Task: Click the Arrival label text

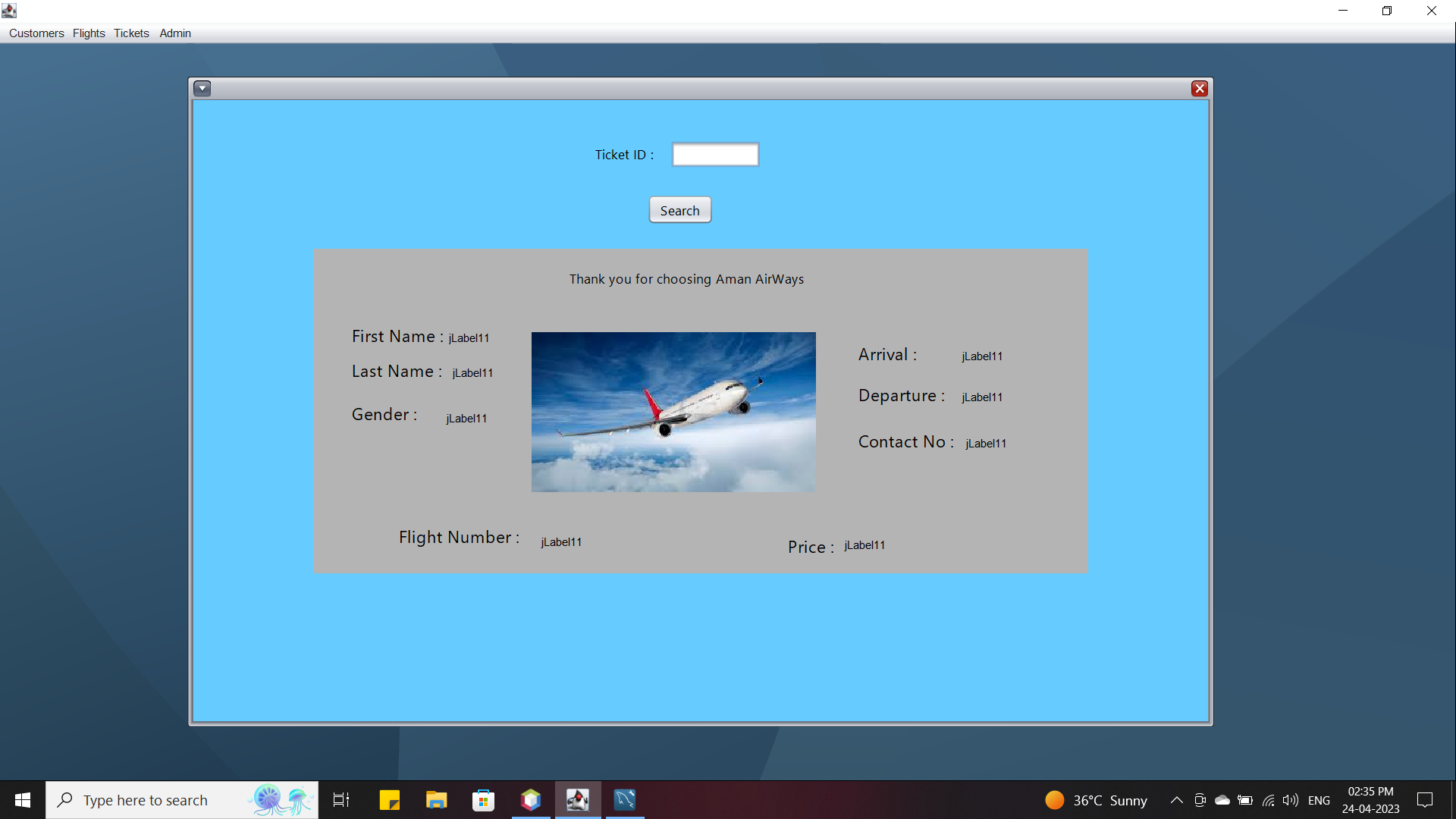Action: click(x=887, y=354)
